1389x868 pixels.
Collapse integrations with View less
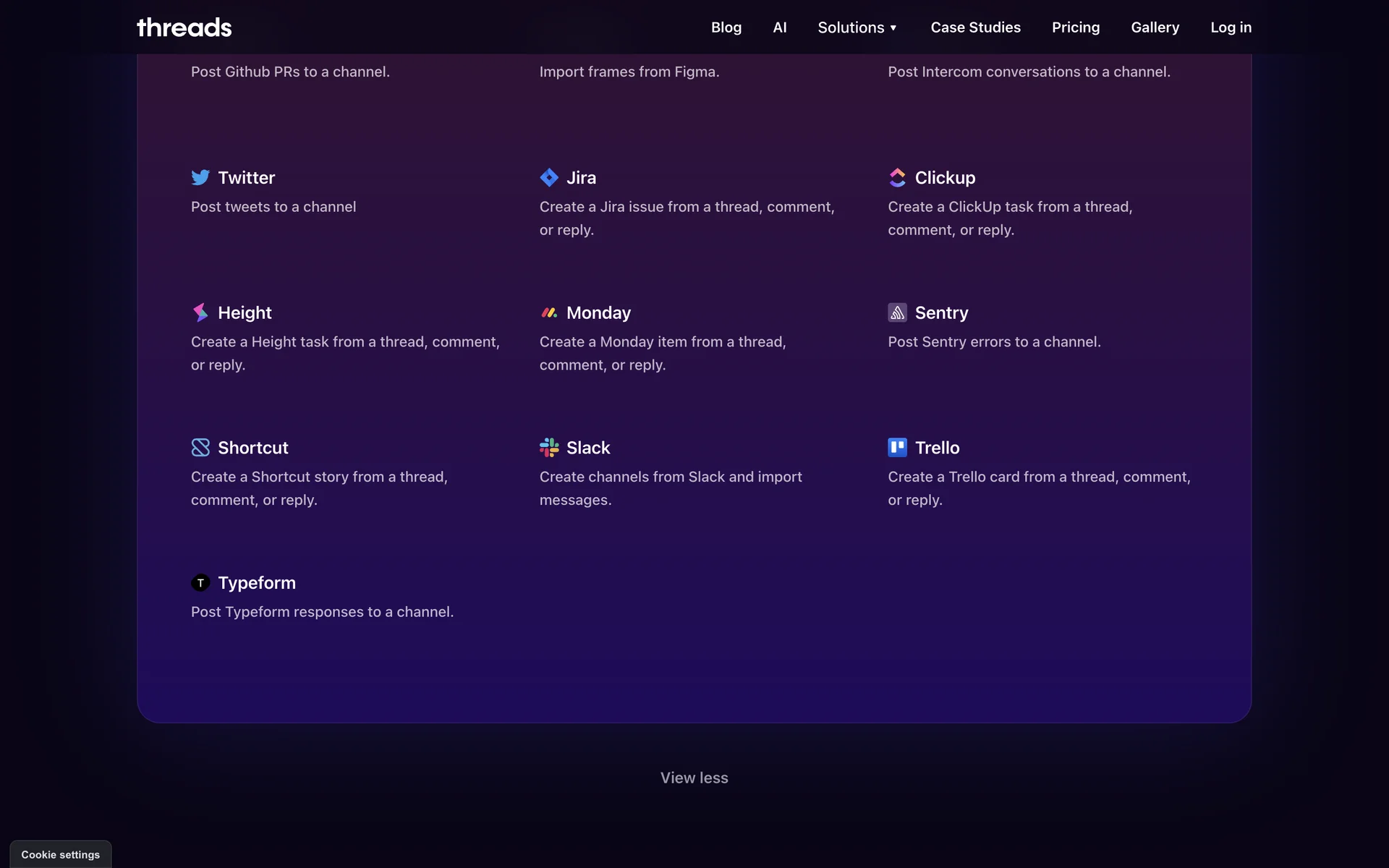(x=694, y=778)
